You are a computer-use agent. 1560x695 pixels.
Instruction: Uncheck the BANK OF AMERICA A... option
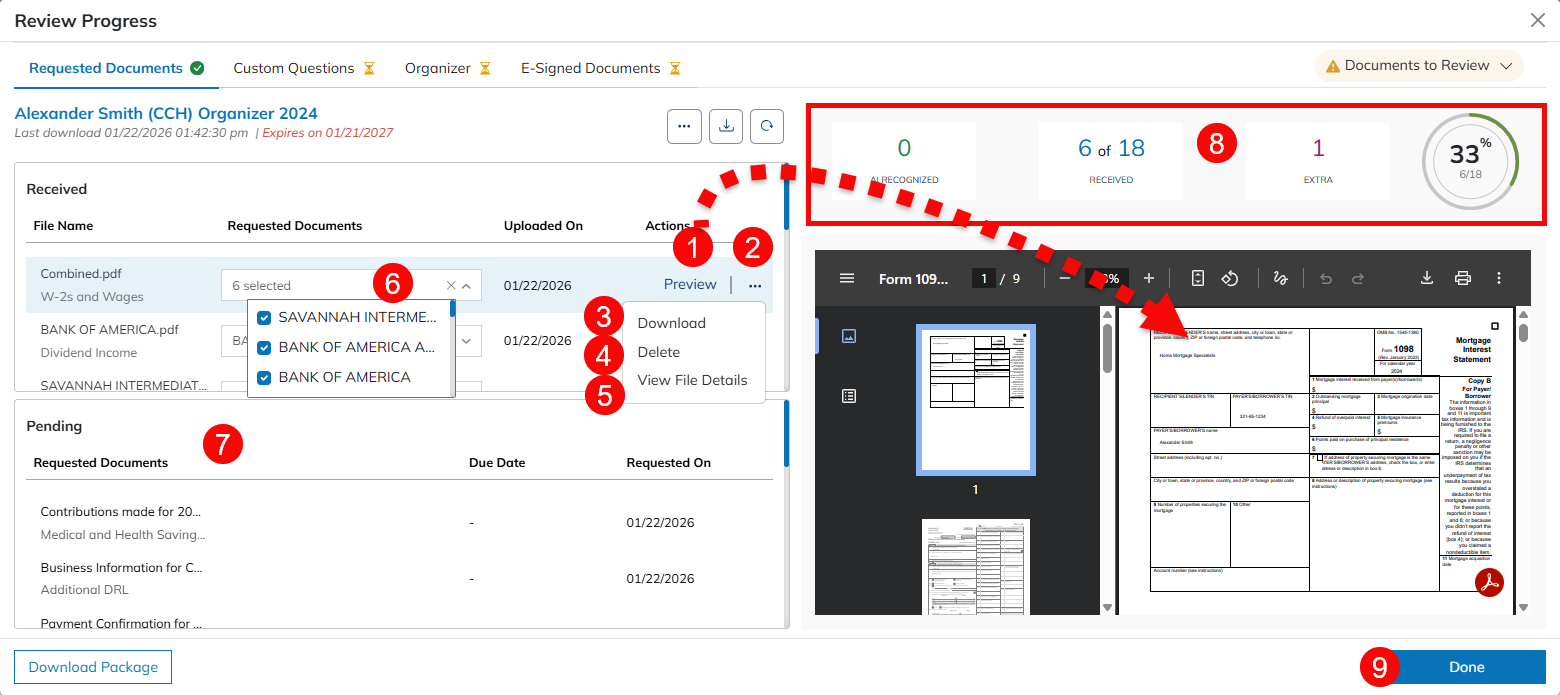click(x=264, y=348)
